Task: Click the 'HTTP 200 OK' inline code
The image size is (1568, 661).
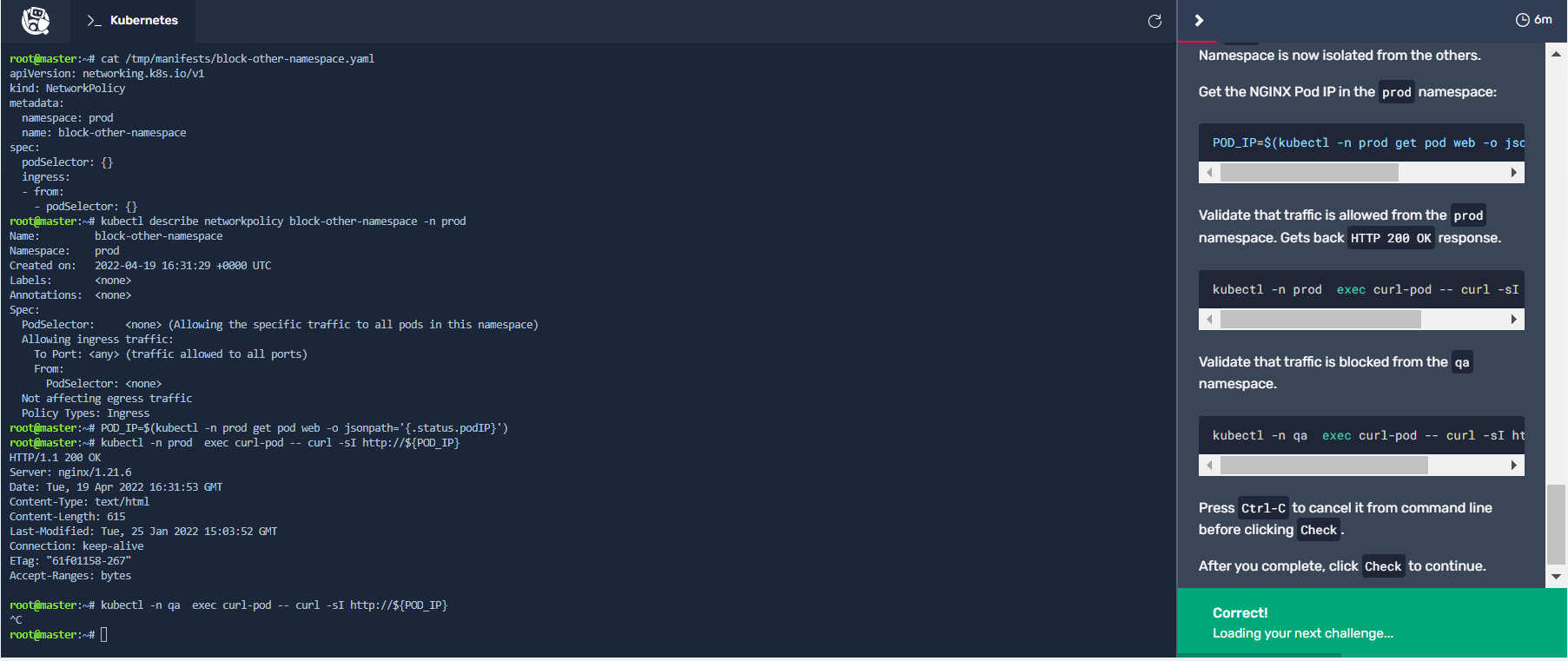Action: (x=1391, y=238)
